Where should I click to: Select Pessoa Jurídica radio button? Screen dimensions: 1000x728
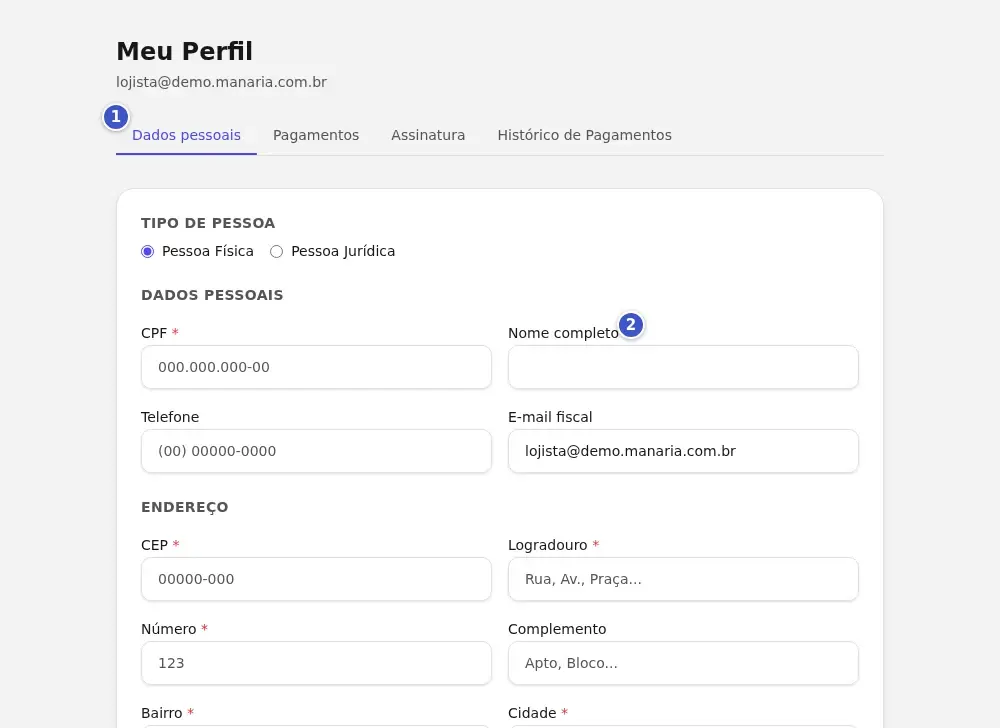276,251
